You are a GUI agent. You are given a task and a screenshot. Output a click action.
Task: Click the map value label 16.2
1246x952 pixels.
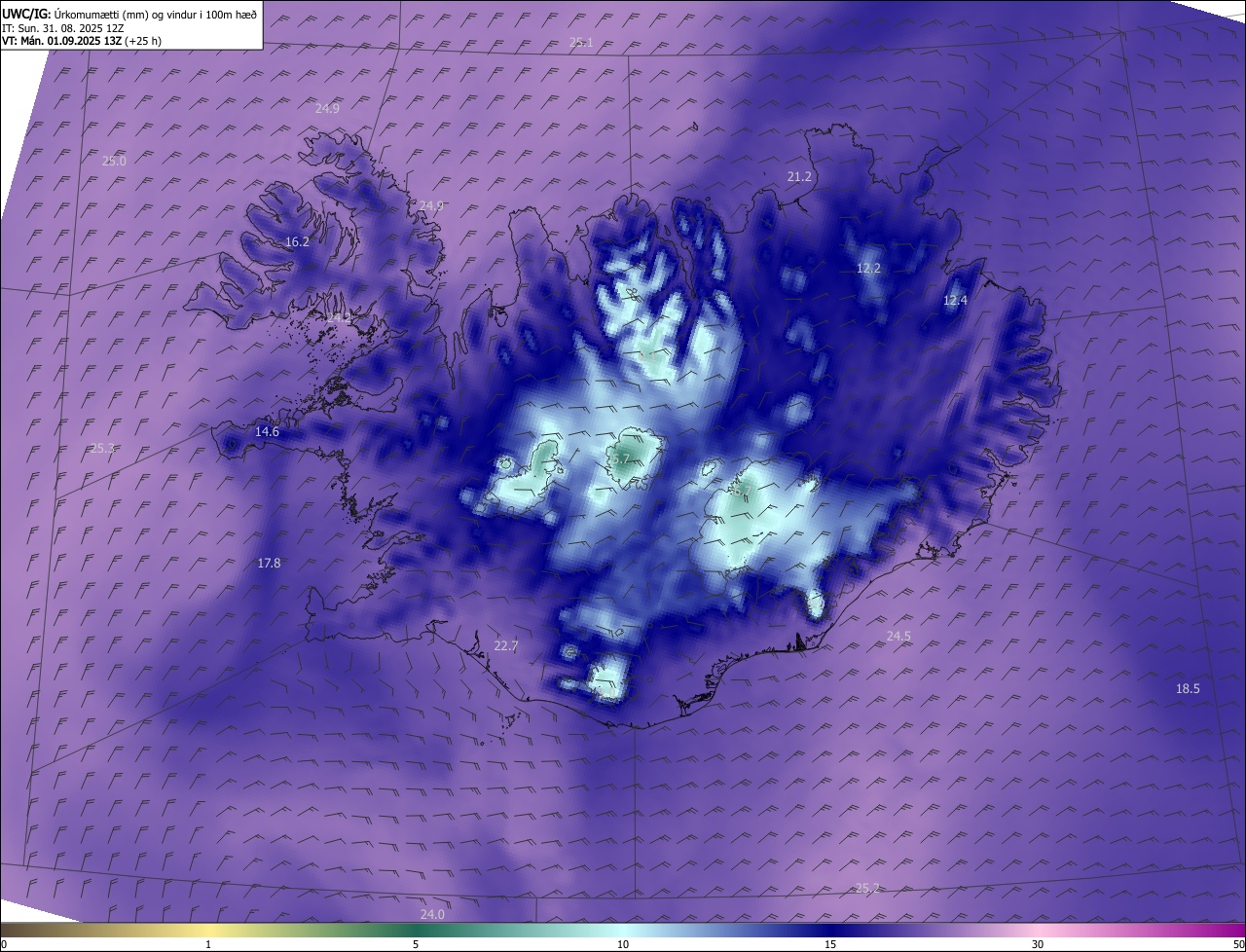(x=297, y=241)
